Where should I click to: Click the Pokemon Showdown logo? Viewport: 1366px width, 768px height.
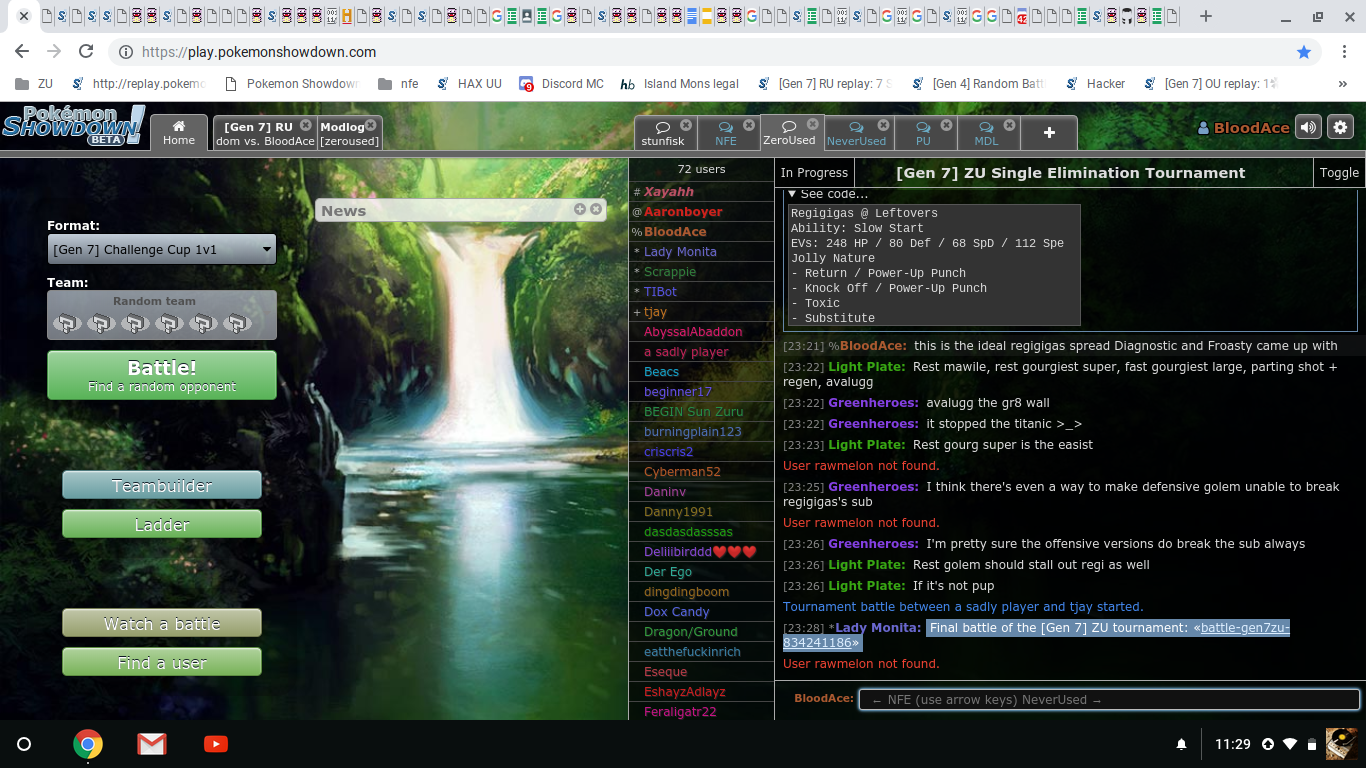point(73,127)
